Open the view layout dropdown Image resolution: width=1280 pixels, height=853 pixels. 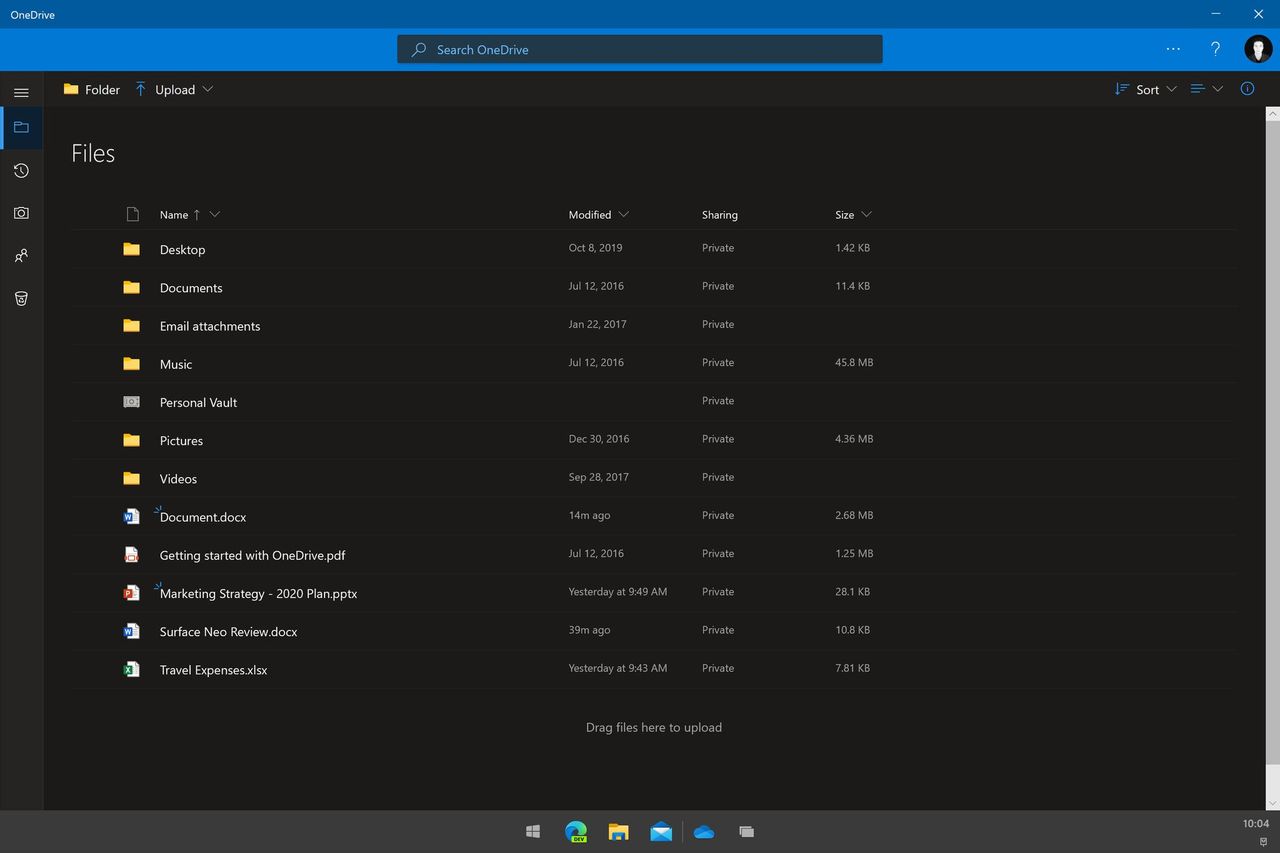[x=1207, y=89]
